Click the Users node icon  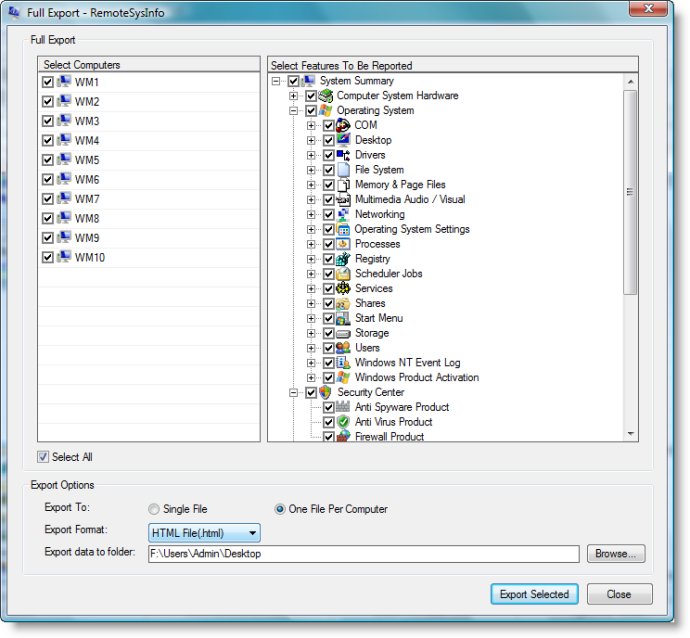[x=343, y=348]
